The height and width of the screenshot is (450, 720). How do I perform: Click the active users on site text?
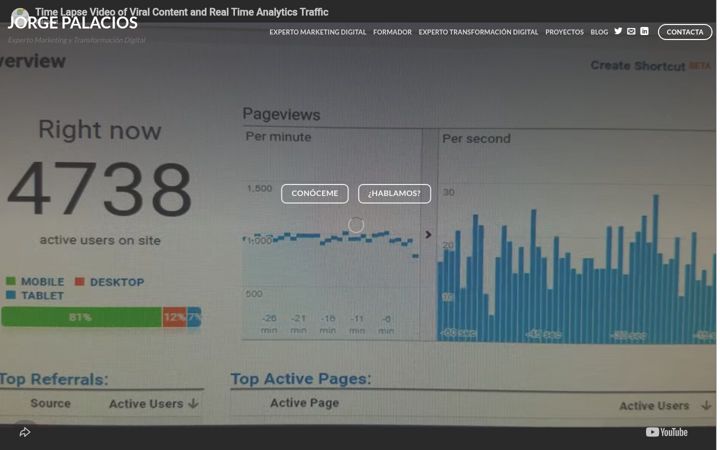(100, 240)
